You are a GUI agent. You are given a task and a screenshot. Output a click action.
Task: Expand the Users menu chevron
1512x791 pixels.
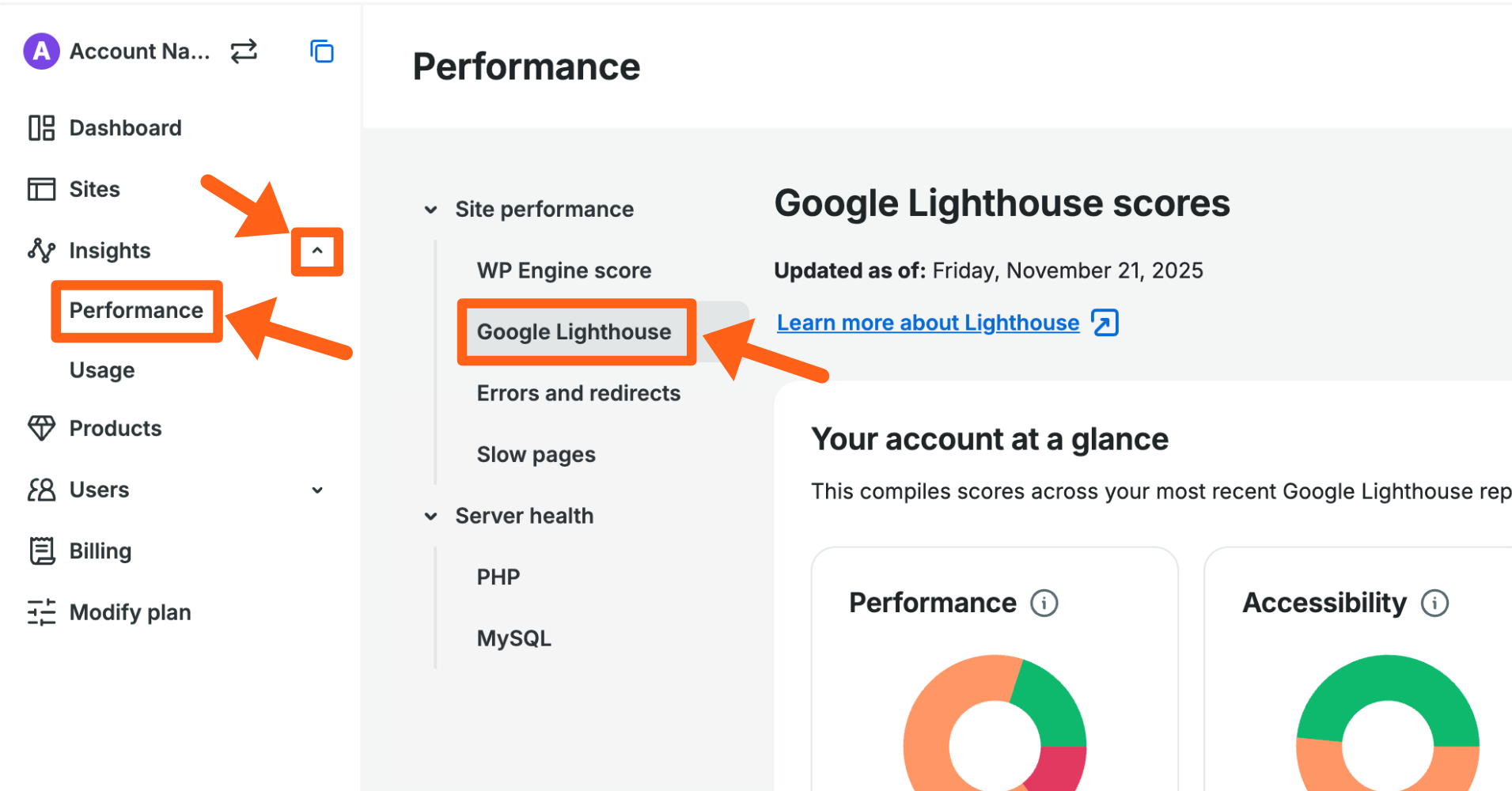[317, 490]
